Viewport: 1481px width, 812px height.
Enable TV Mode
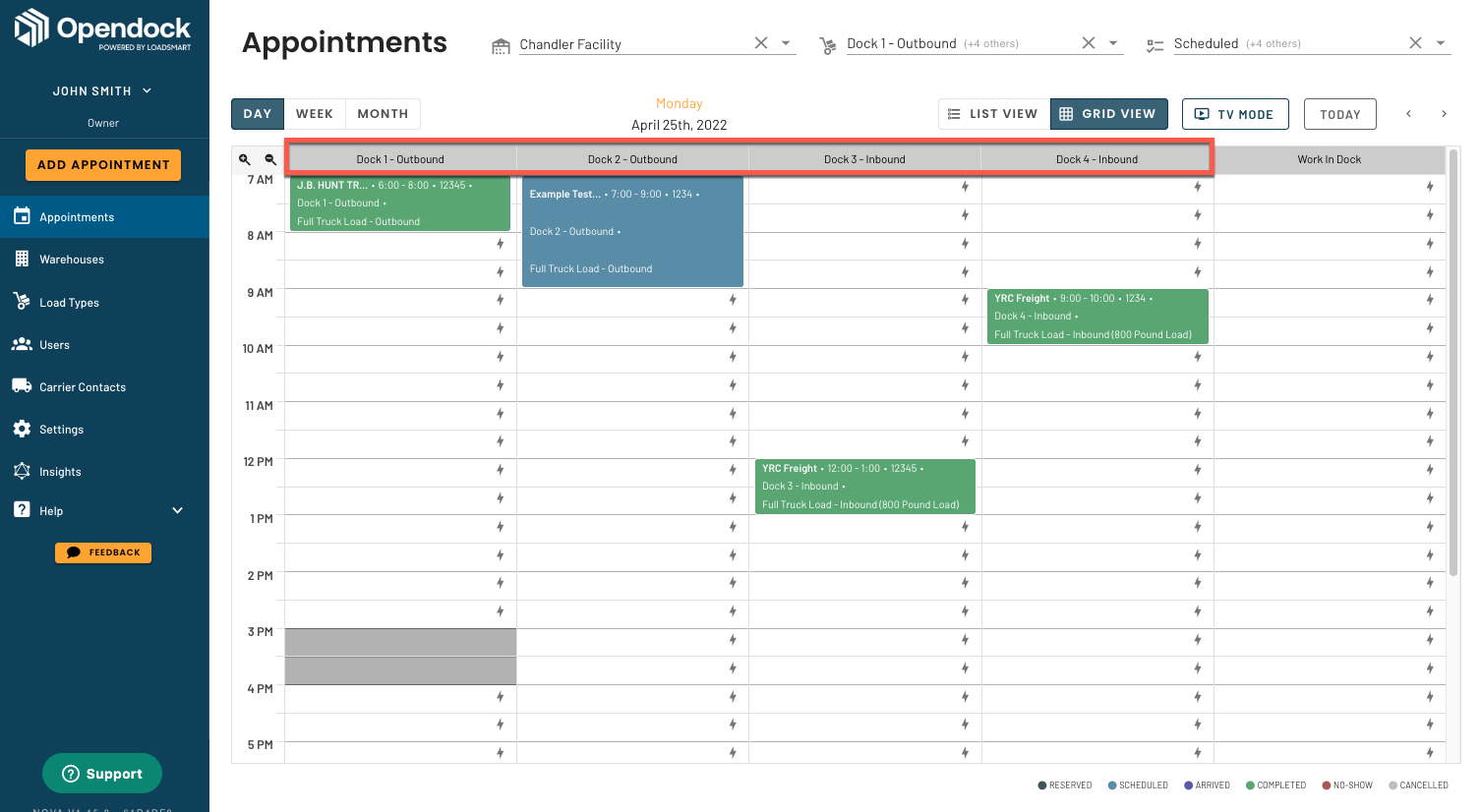point(1235,113)
